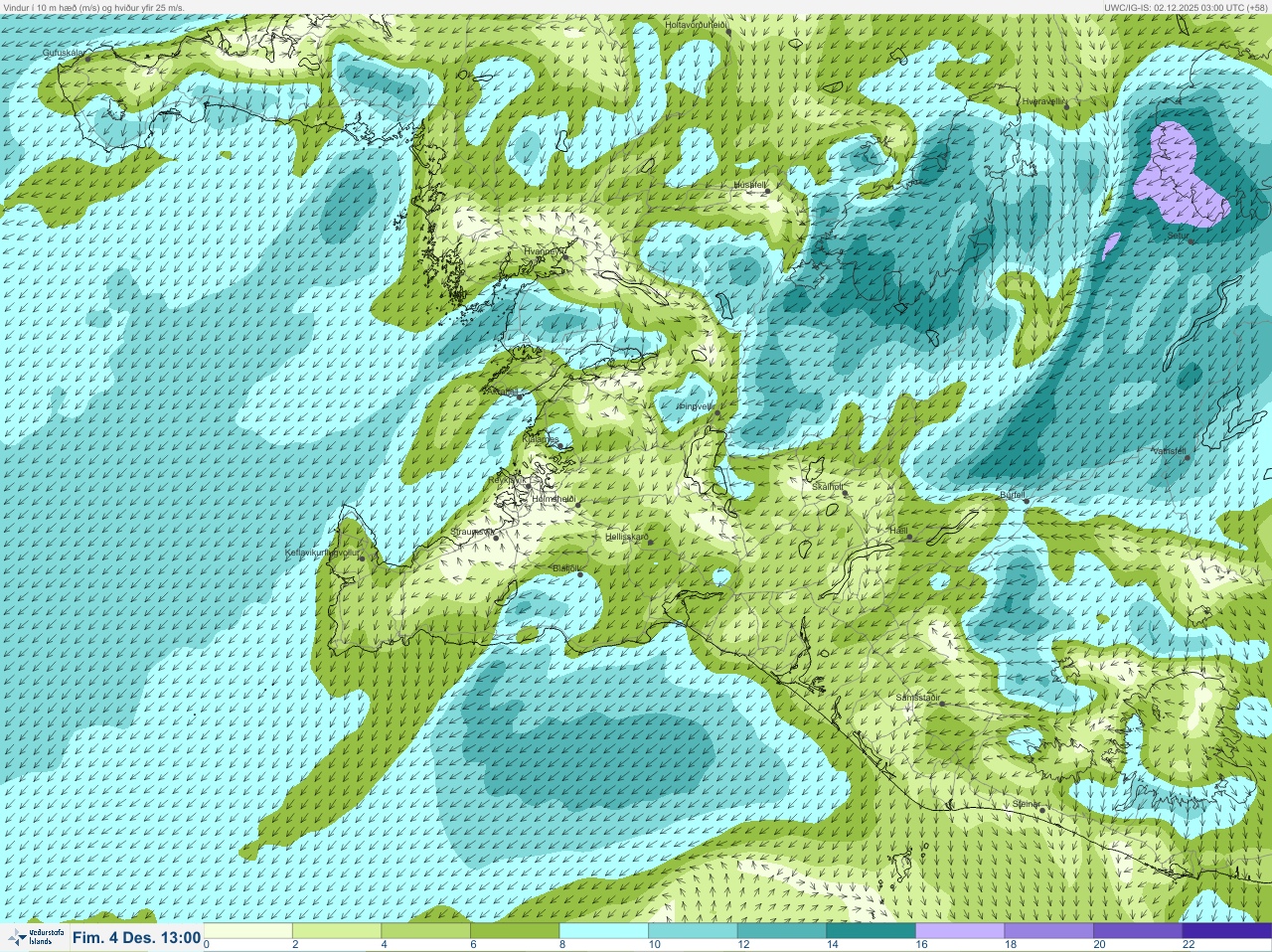Click the Hvanneyri station label

click(x=543, y=251)
